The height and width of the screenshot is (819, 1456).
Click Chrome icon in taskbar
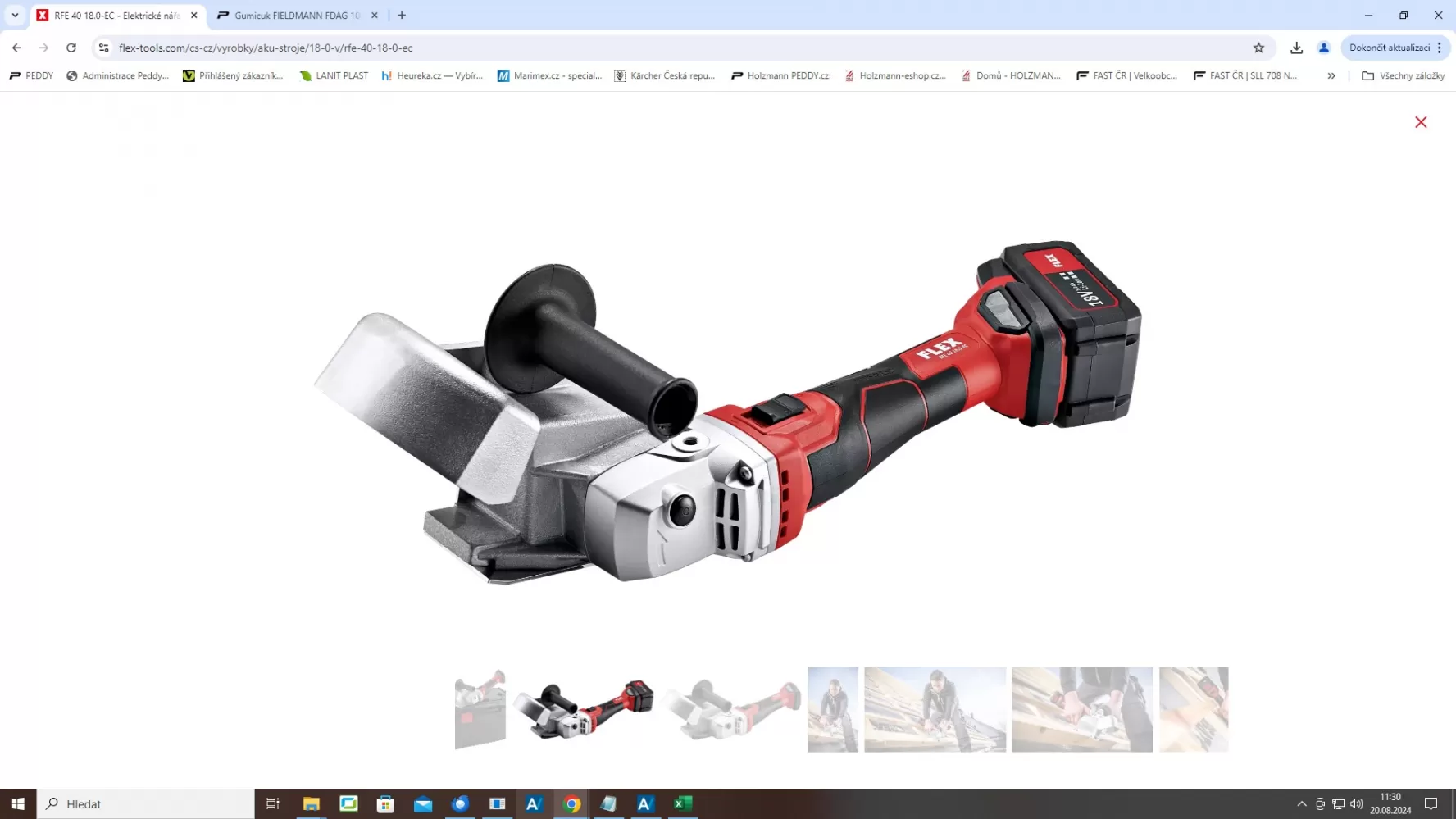572,803
